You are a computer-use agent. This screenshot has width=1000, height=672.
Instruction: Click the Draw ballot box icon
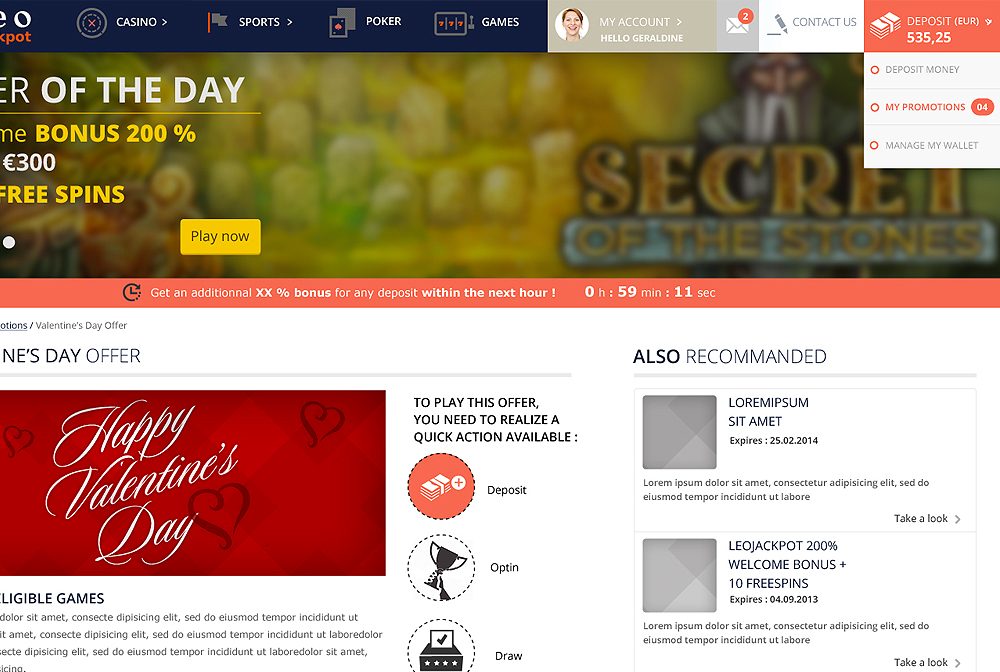(x=441, y=646)
